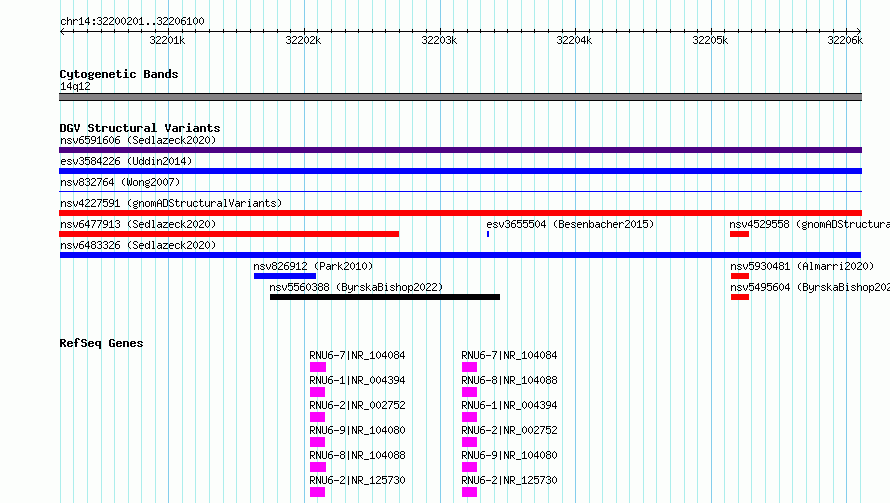Click magenta box under right RNU6-7|NR_104084
Screen dimensions: 890x503
[x=469, y=367]
